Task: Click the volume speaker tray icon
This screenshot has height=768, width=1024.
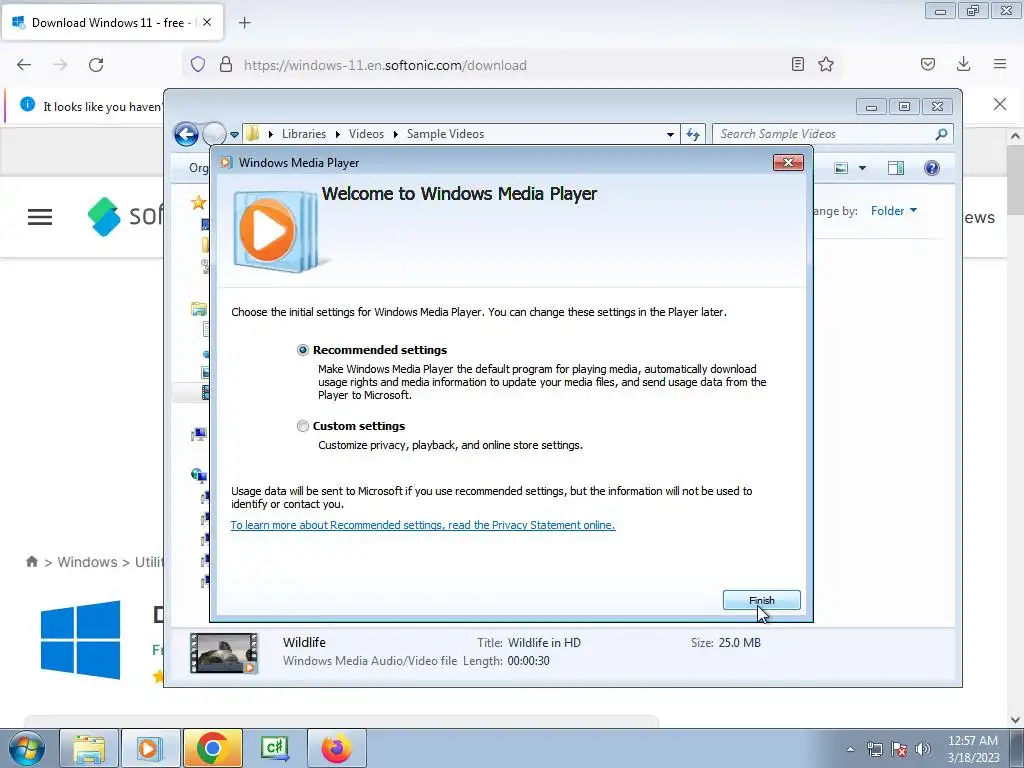Action: (923, 749)
